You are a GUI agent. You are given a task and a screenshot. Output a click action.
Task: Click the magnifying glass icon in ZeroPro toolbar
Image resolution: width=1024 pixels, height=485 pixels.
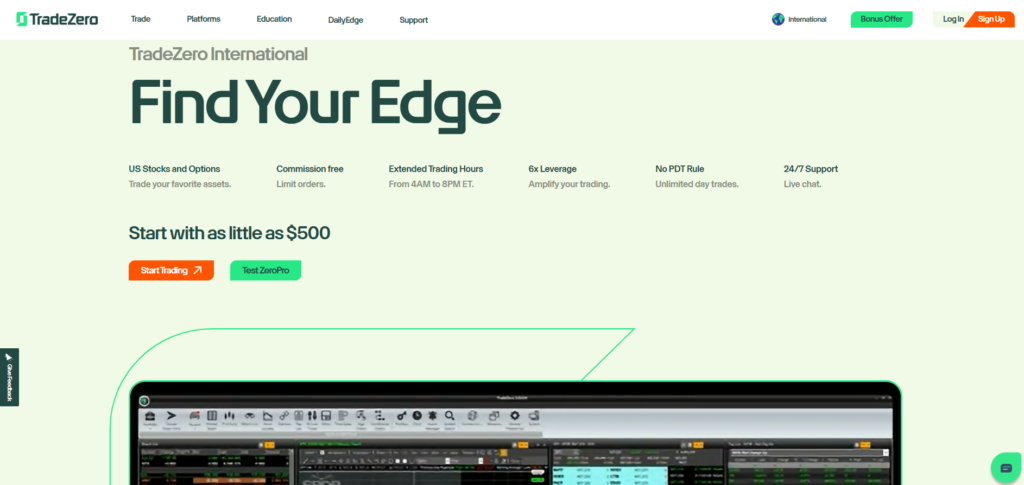click(449, 416)
